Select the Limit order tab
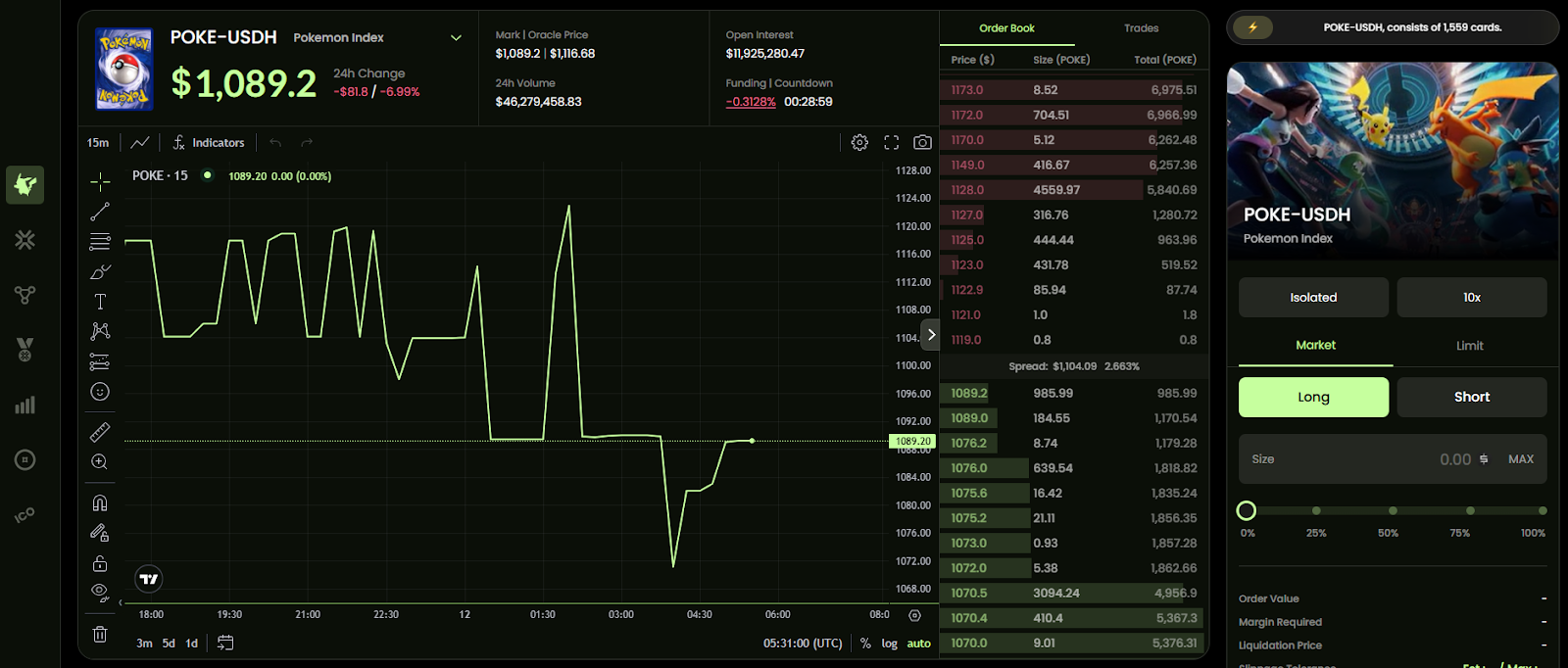Screen dimensions: 1568x668 1469,346
